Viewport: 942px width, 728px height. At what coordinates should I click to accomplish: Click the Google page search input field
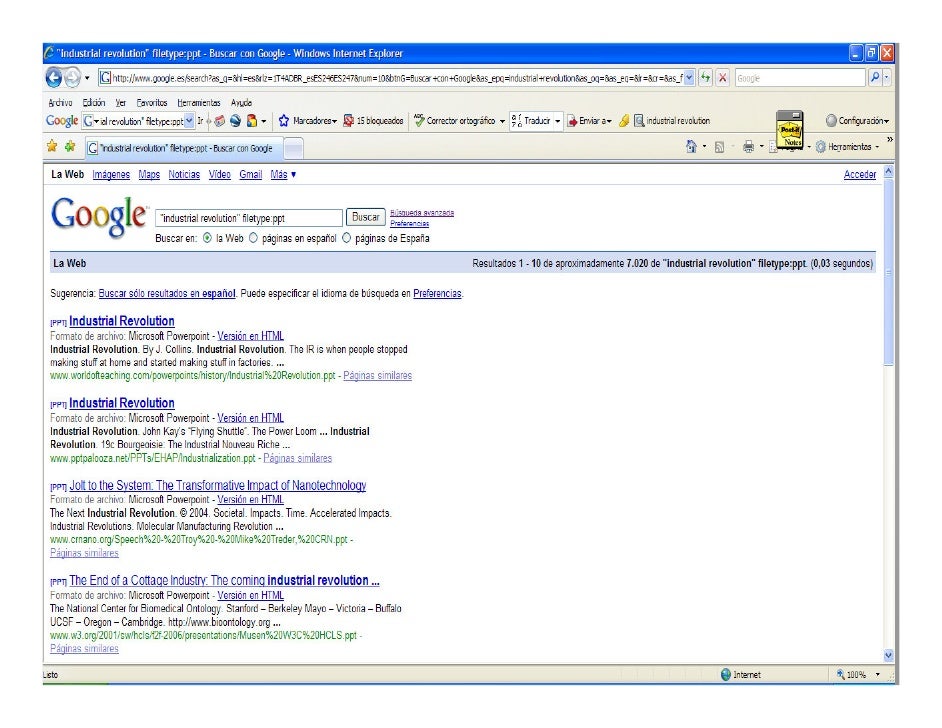coord(249,218)
